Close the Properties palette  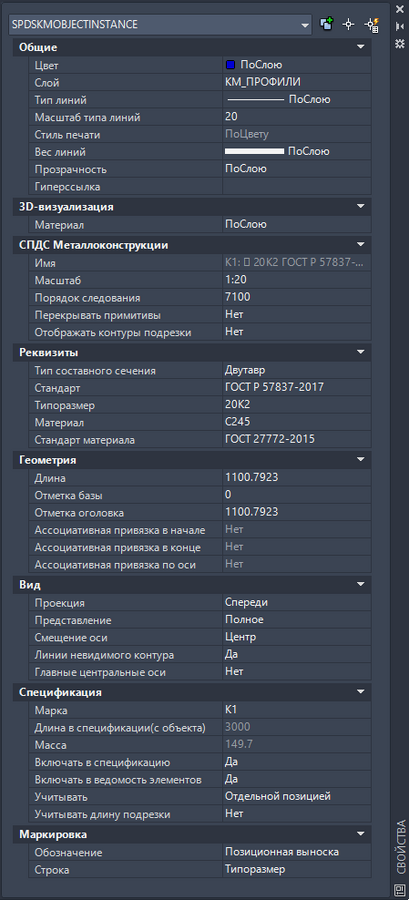coord(400,9)
